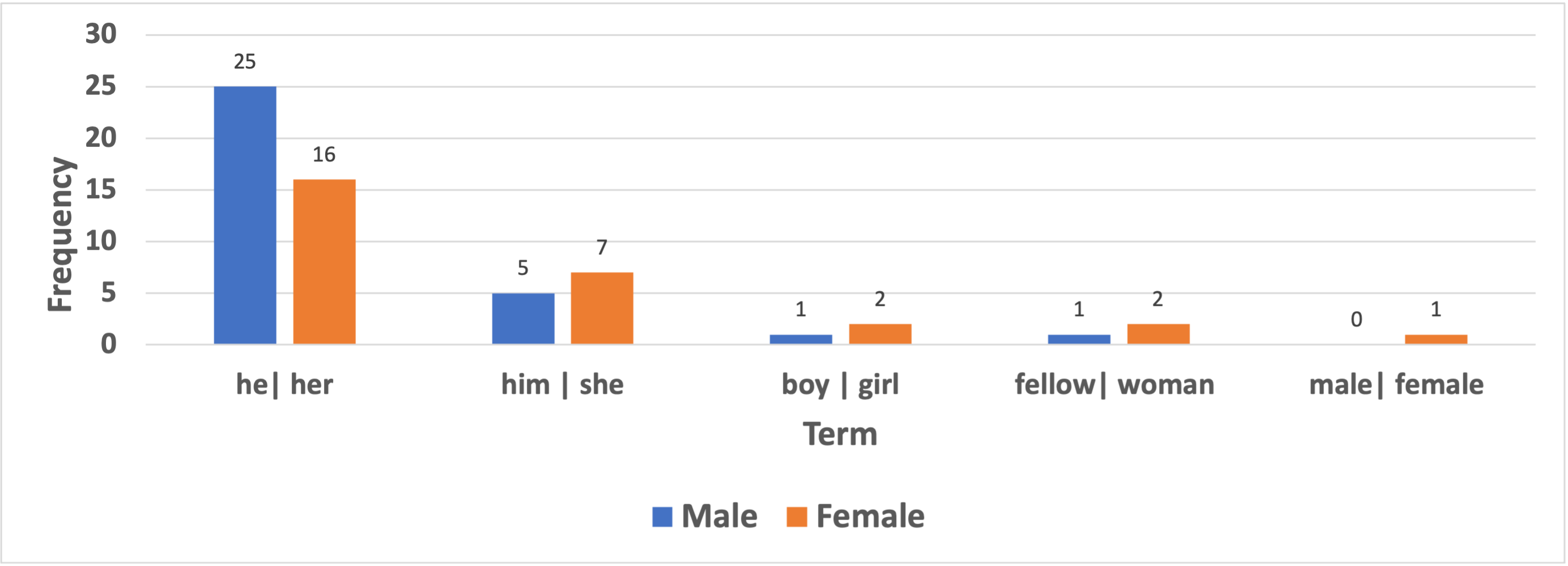1568x566 pixels.
Task: Click the blue Male legend swatch
Action: pos(662,517)
